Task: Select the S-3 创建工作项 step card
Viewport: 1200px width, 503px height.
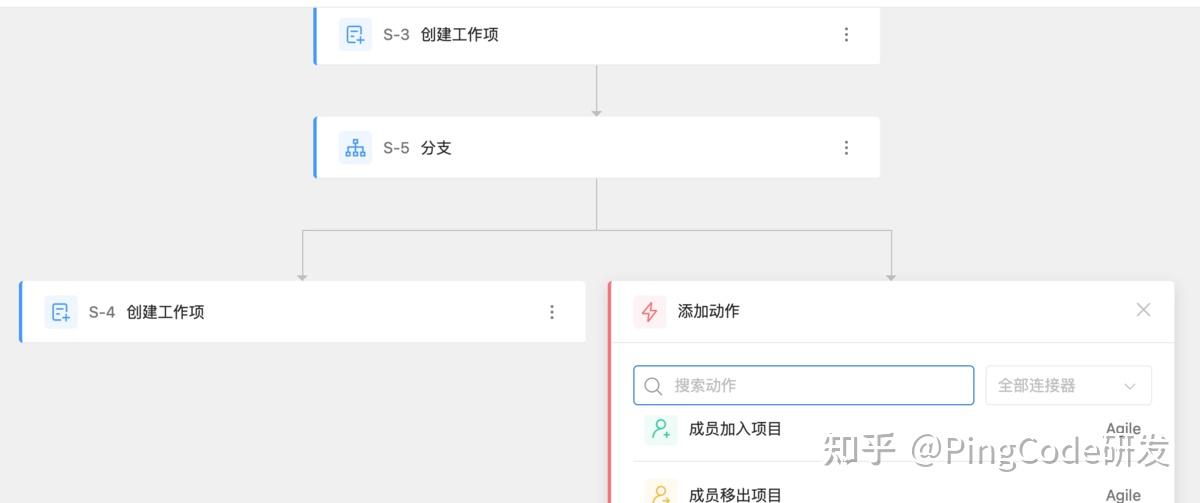Action: (597, 35)
